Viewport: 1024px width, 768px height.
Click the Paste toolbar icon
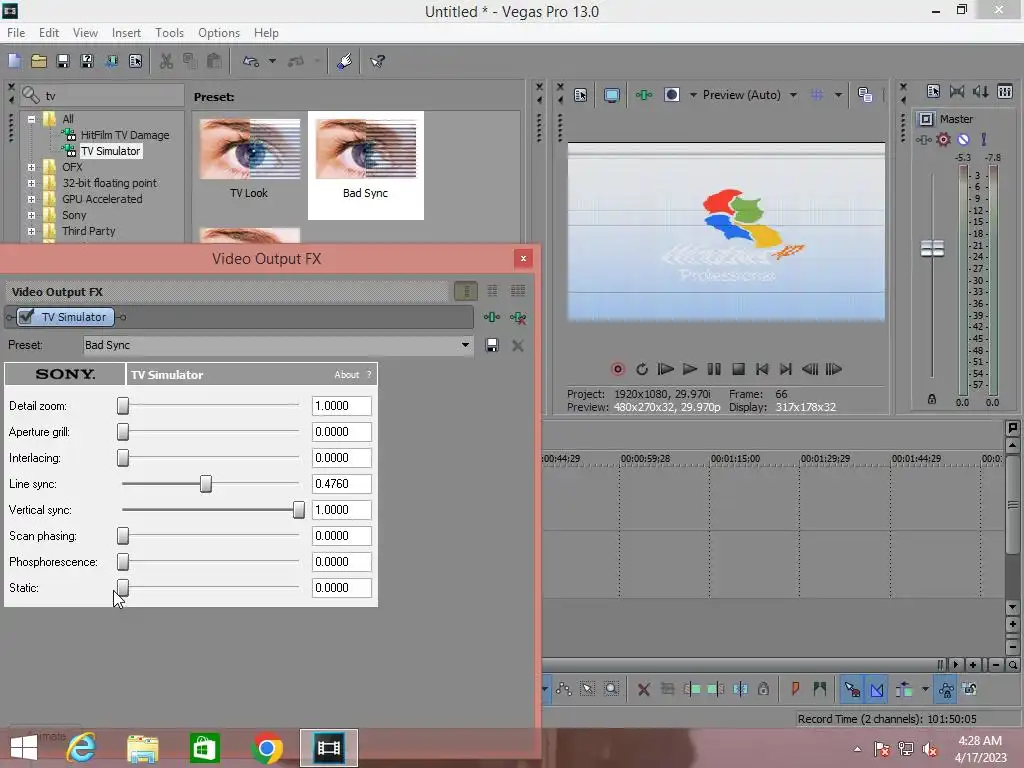coord(214,61)
